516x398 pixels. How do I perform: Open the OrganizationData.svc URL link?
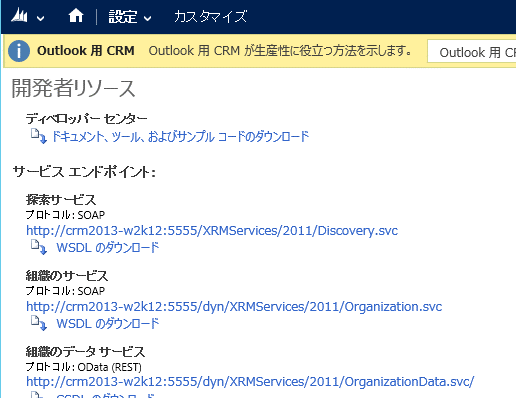coord(250,382)
